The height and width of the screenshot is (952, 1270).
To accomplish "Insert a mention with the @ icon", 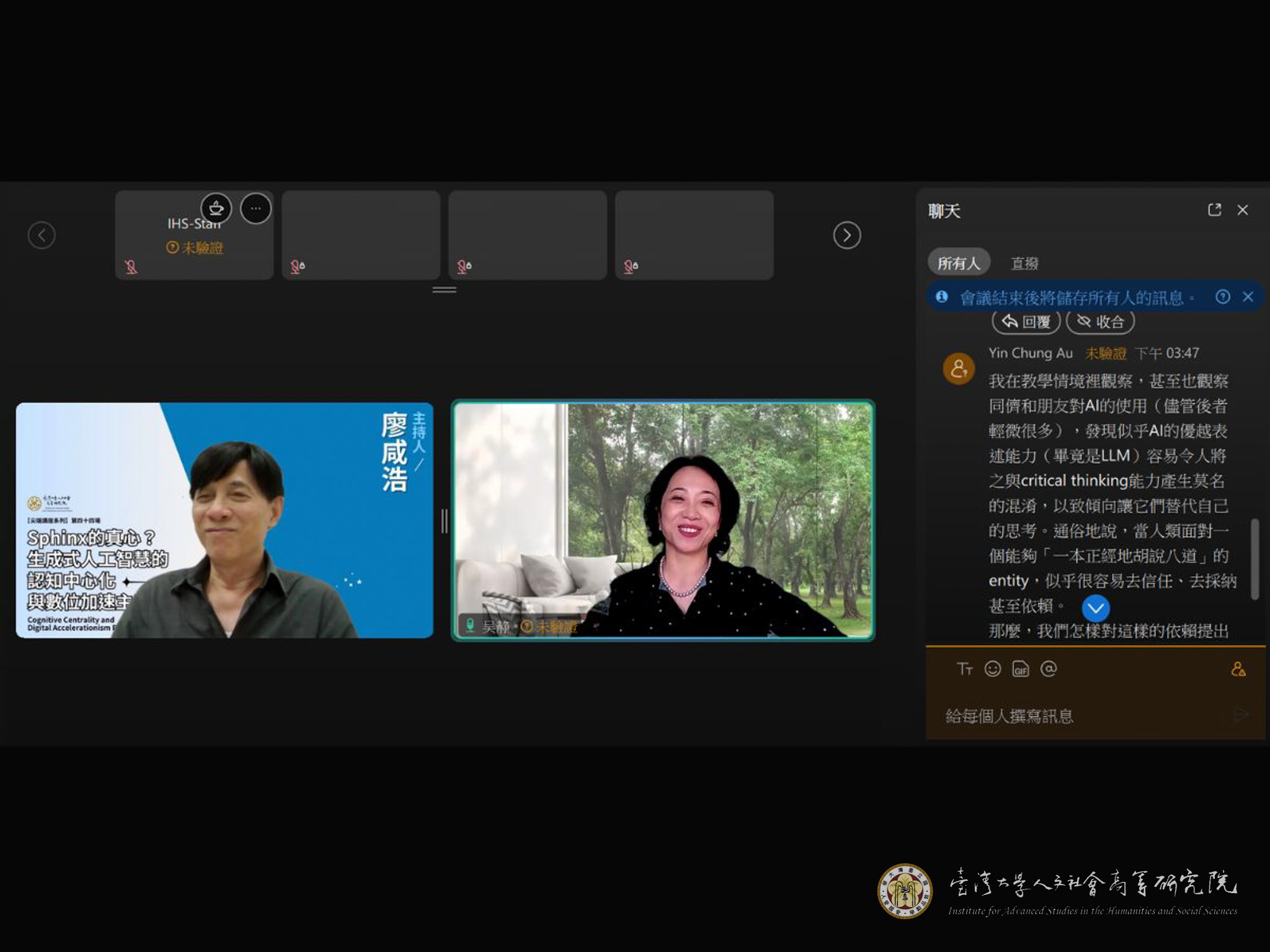I will point(1049,669).
